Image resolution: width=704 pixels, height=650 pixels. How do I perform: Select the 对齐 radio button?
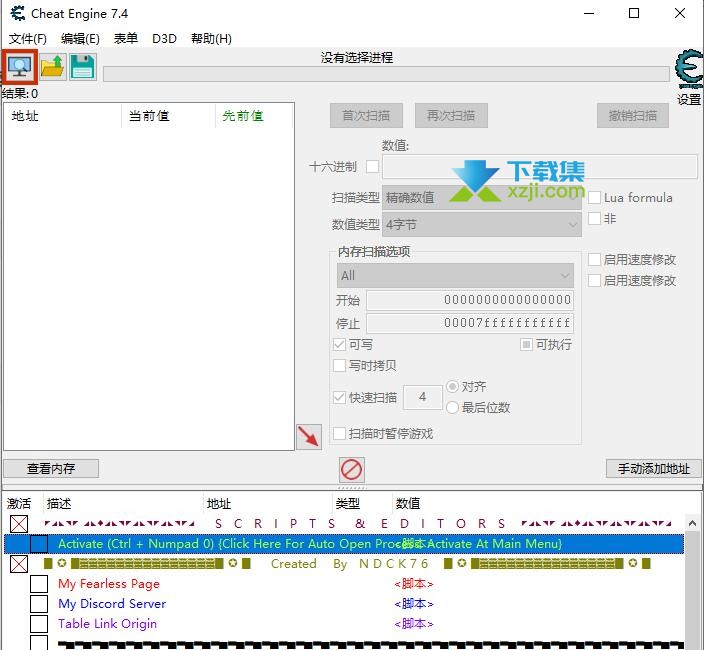point(453,386)
